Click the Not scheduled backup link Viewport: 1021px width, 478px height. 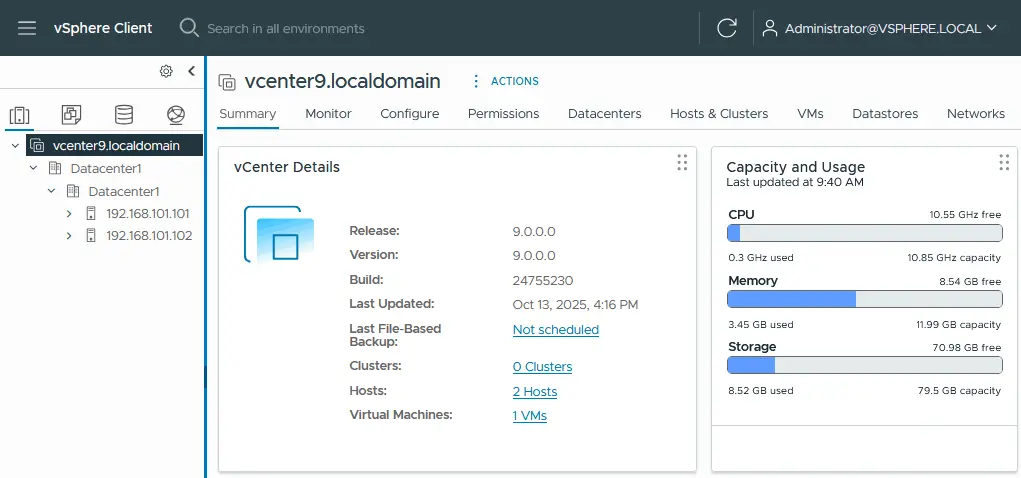[555, 330]
